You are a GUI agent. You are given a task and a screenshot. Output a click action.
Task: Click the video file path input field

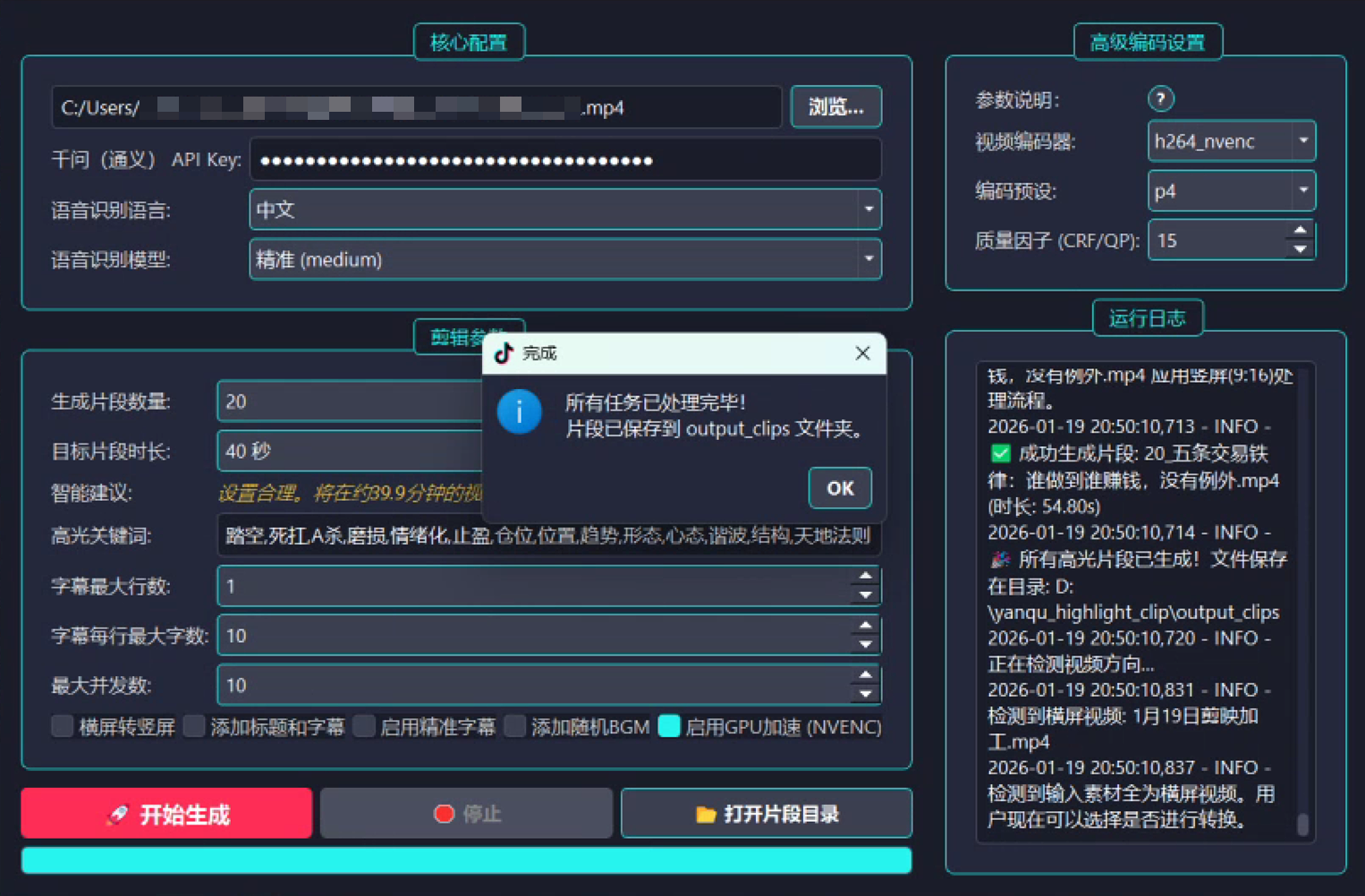(417, 107)
